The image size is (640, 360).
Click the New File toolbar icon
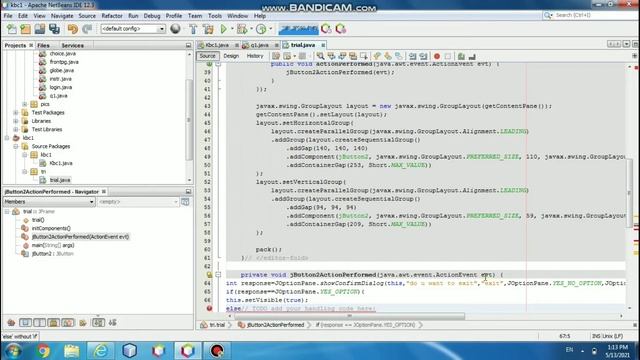click(12, 29)
